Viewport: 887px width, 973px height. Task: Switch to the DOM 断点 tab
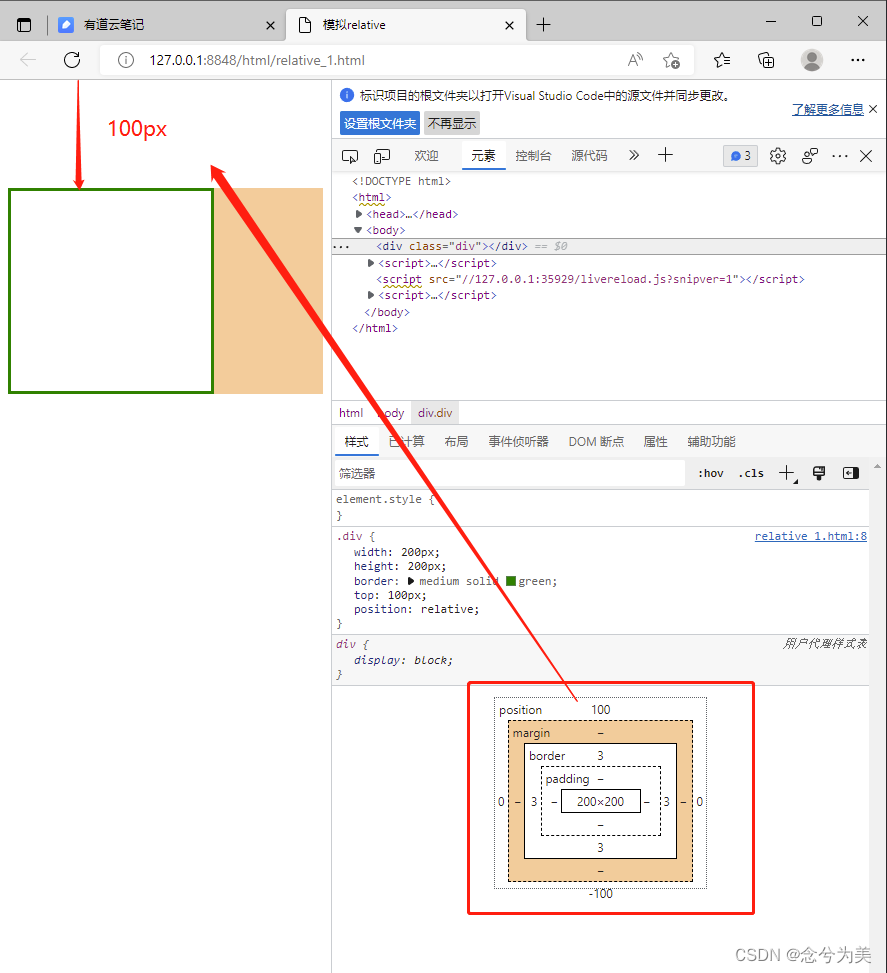(x=596, y=442)
